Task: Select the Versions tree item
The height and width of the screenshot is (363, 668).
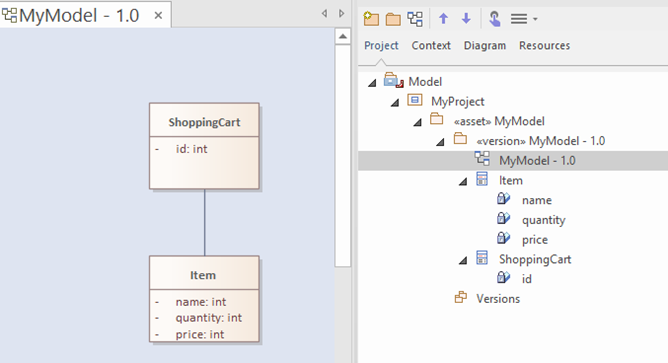Action: tap(498, 299)
